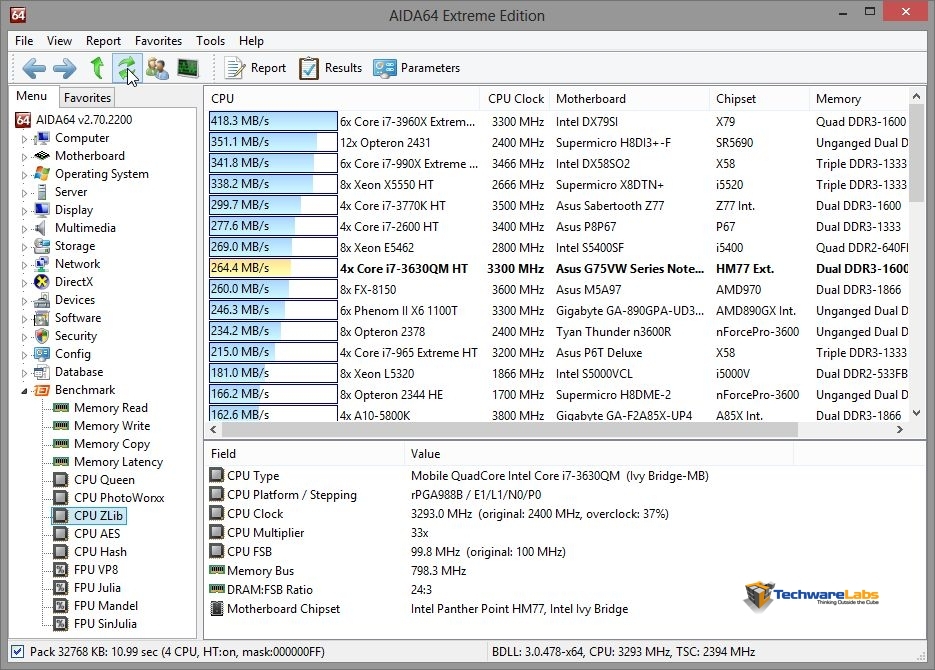Click the Report toolbar button
The height and width of the screenshot is (670, 935).
(x=255, y=68)
